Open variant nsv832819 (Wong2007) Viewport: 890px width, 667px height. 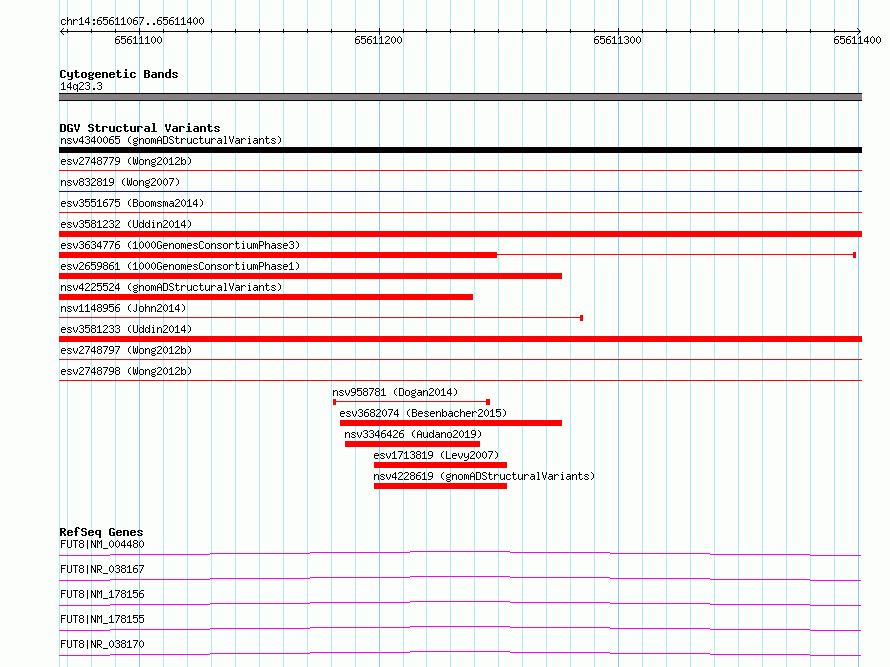click(x=120, y=182)
